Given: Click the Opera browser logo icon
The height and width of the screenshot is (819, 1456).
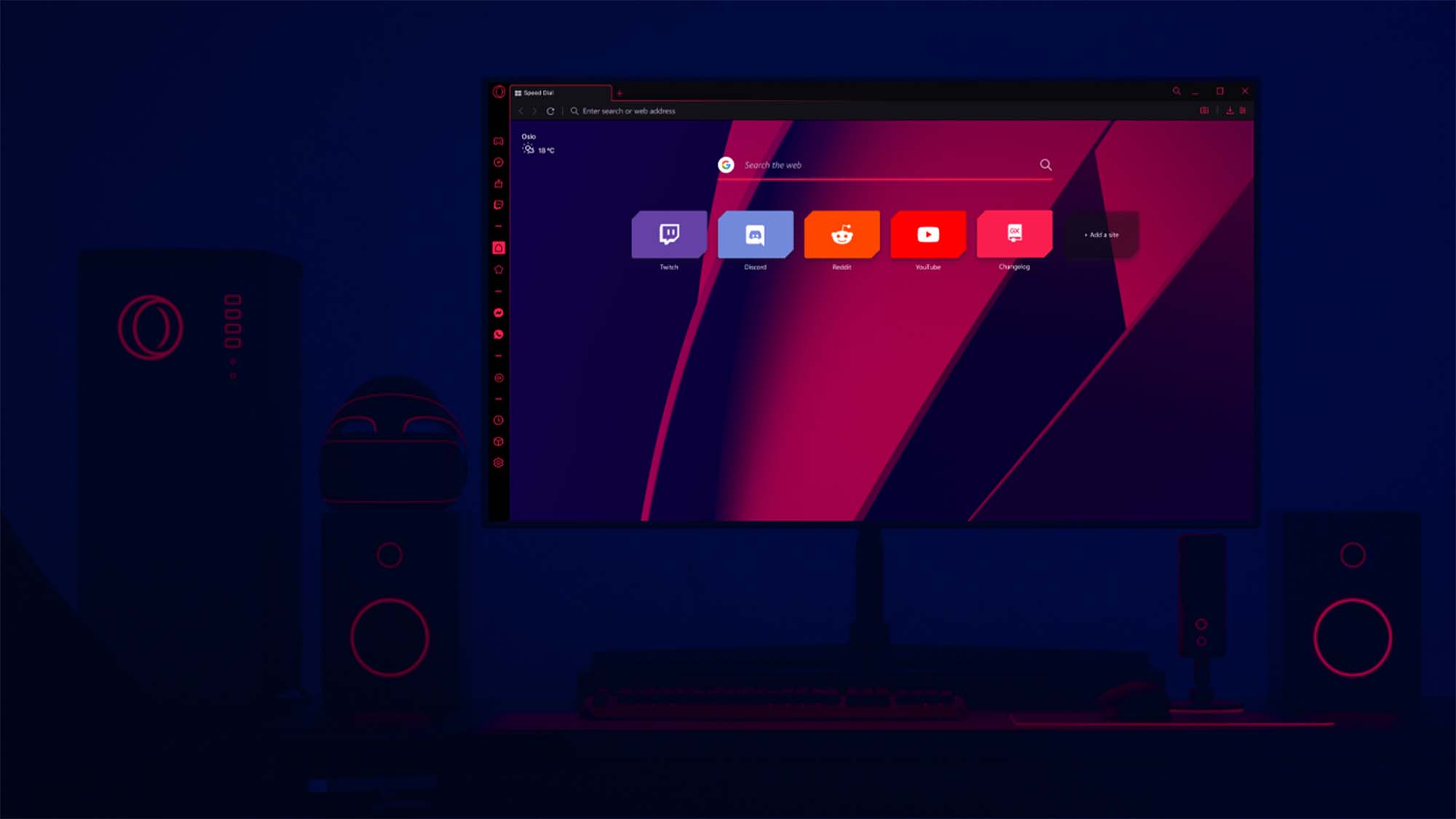Looking at the screenshot, I should coord(498,92).
